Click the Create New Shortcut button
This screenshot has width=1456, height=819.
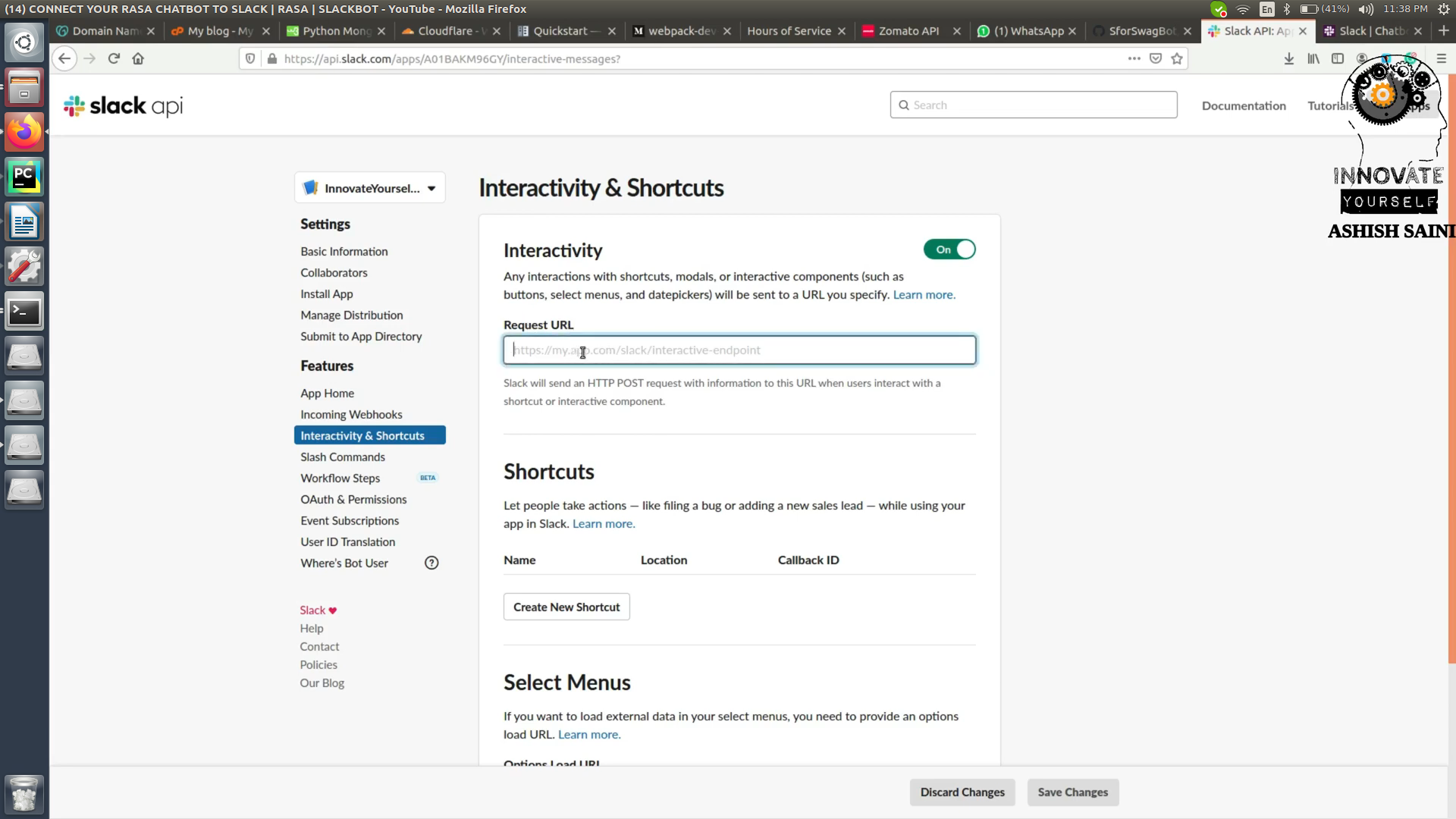point(566,607)
